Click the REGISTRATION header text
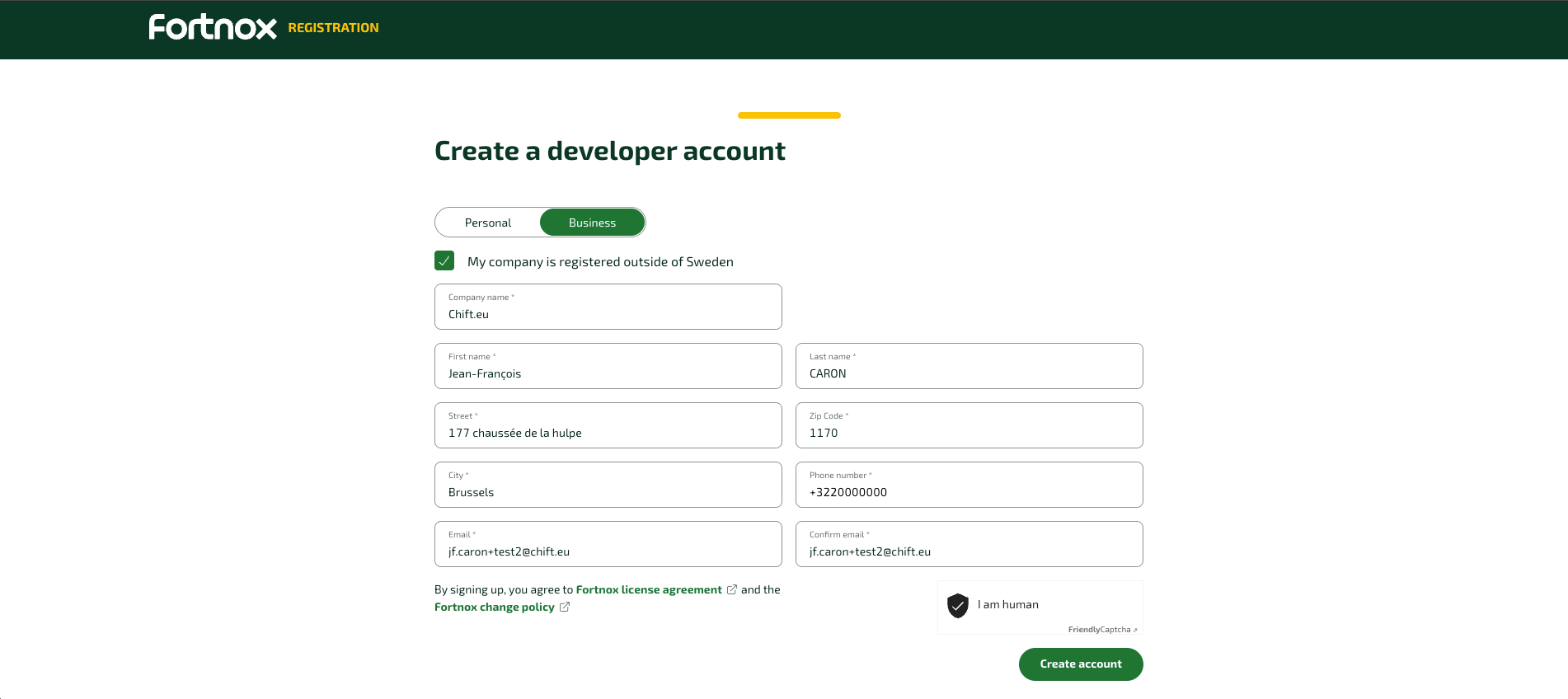Viewport: 1568px width, 699px height. pyautogui.click(x=333, y=28)
